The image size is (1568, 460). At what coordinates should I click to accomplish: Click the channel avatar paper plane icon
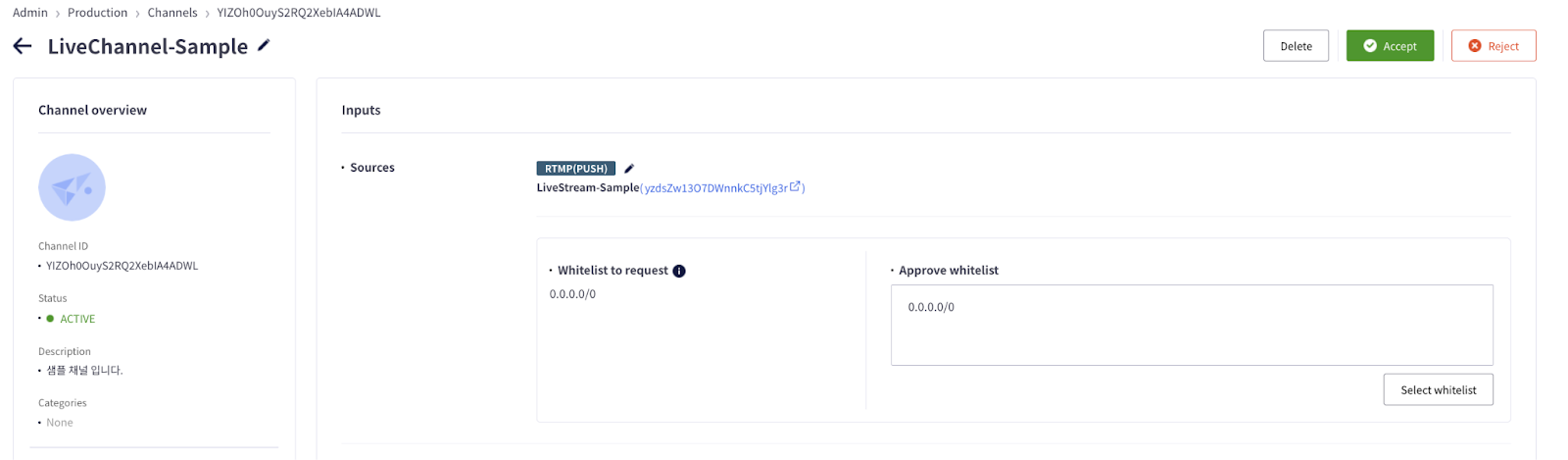pyautogui.click(x=72, y=187)
